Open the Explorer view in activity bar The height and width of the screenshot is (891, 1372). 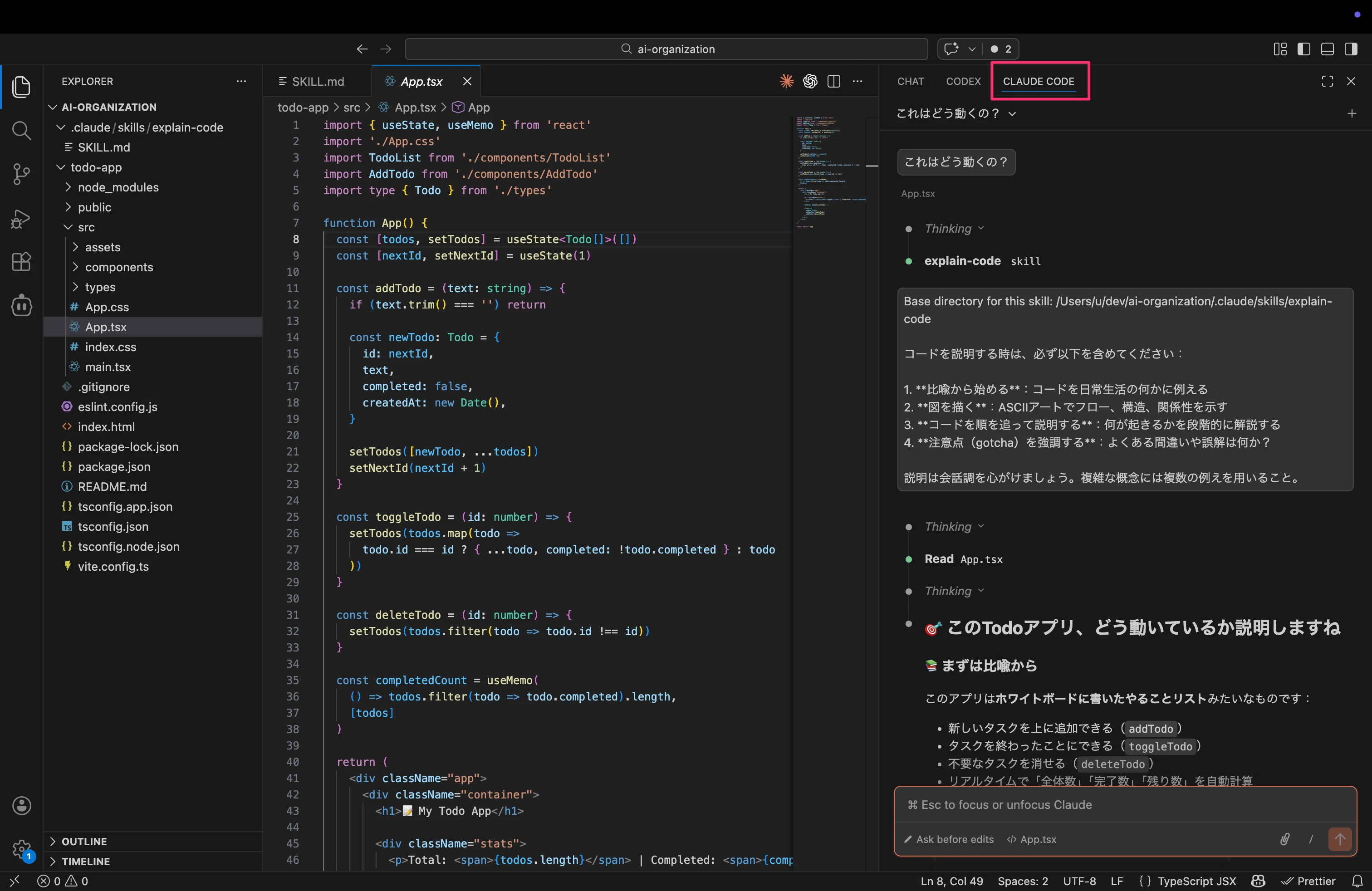(x=21, y=87)
